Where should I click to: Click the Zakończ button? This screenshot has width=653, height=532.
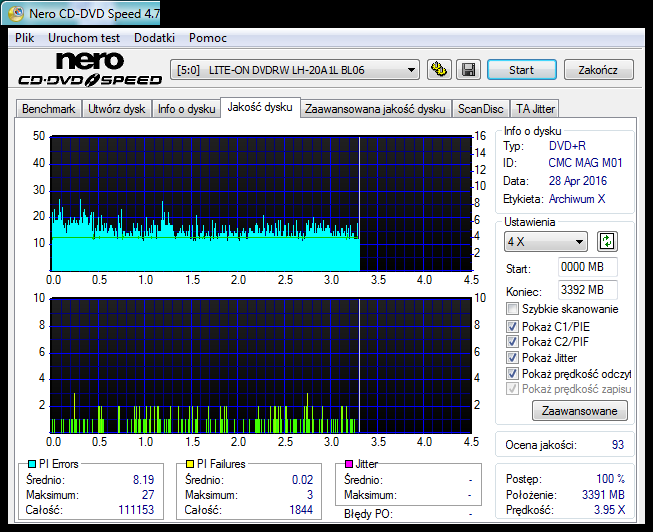tap(598, 70)
